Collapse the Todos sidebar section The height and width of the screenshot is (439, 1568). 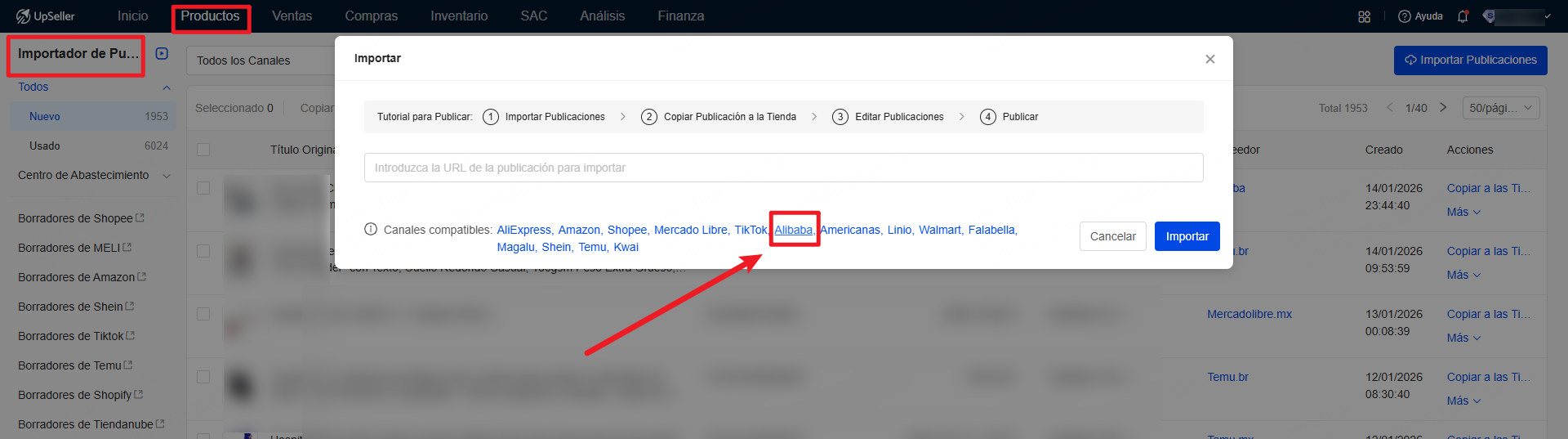[167, 87]
